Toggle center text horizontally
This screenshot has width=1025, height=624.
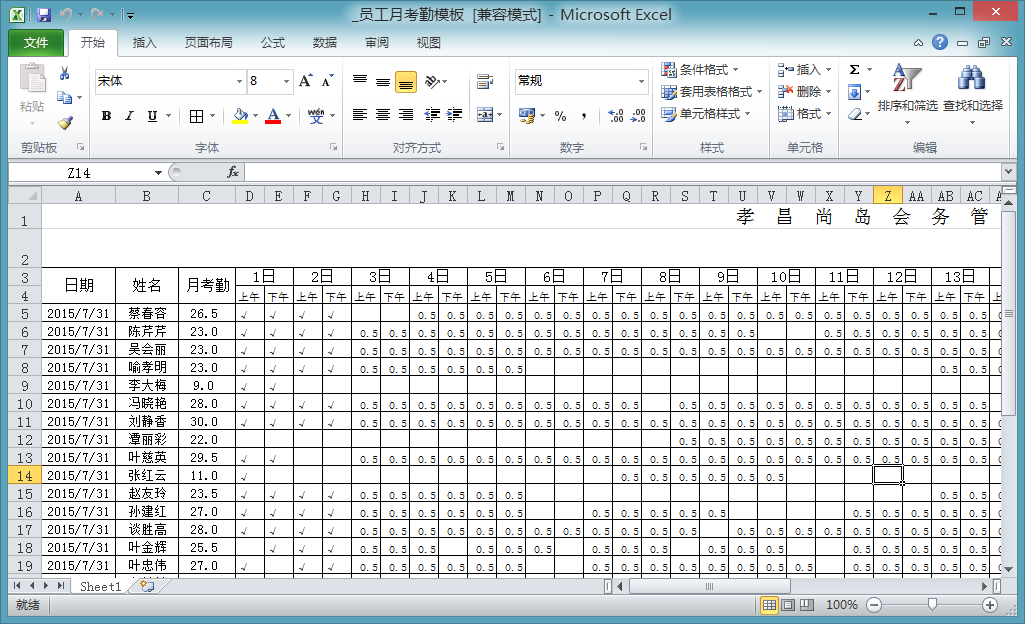click(382, 114)
